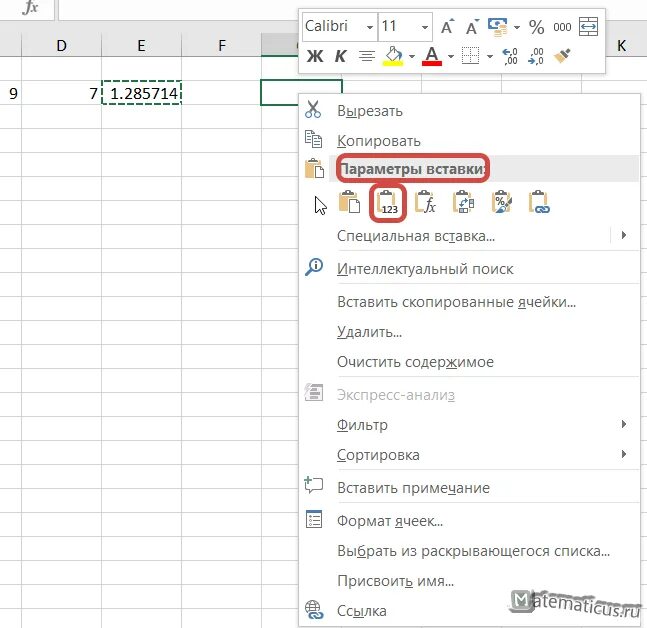Click cell containing value 9
The width and height of the screenshot is (647, 628).
pyautogui.click(x=11, y=93)
